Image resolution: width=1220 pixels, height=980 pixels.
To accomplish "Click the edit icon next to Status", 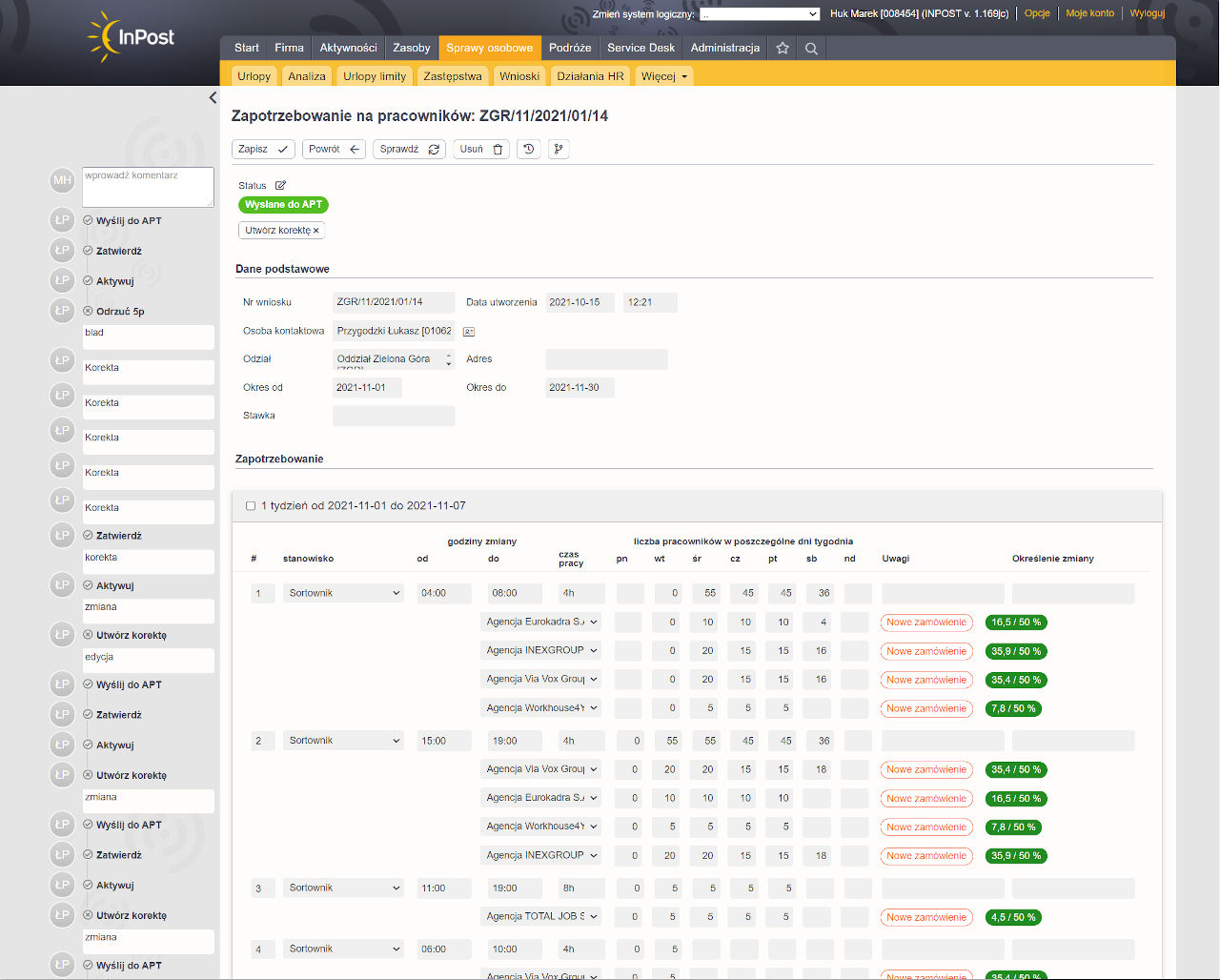I will [x=280, y=186].
